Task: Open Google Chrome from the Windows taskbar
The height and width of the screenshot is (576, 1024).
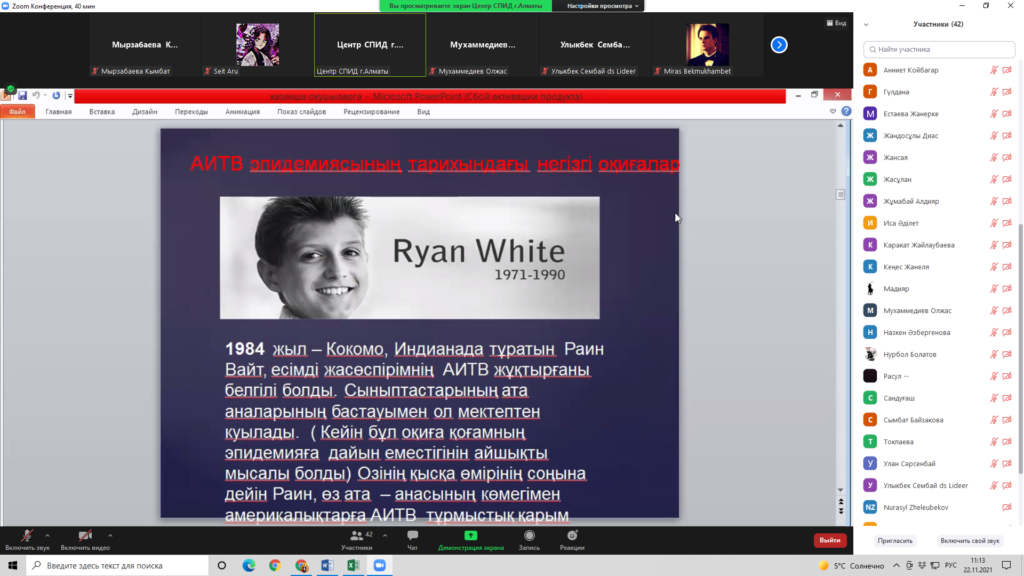Action: (274, 565)
